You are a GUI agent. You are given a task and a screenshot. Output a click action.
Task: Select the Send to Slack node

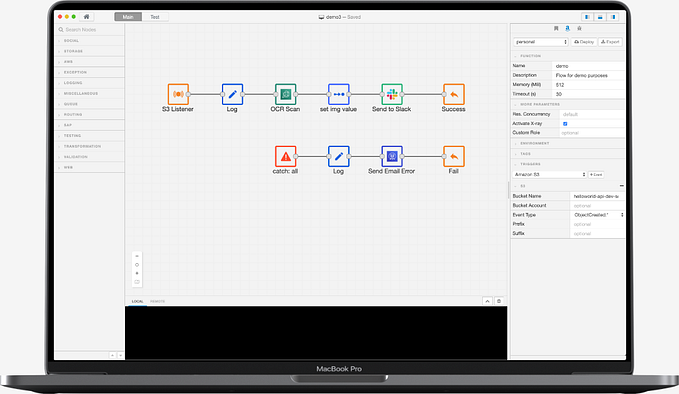pyautogui.click(x=392, y=94)
